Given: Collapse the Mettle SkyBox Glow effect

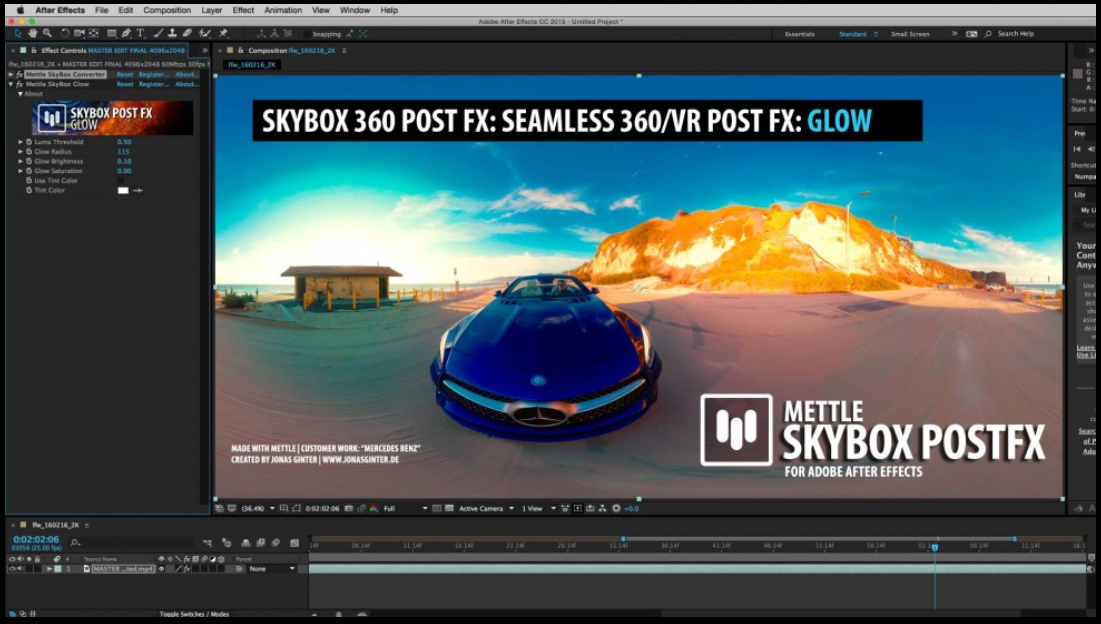Looking at the screenshot, I should [x=11, y=84].
